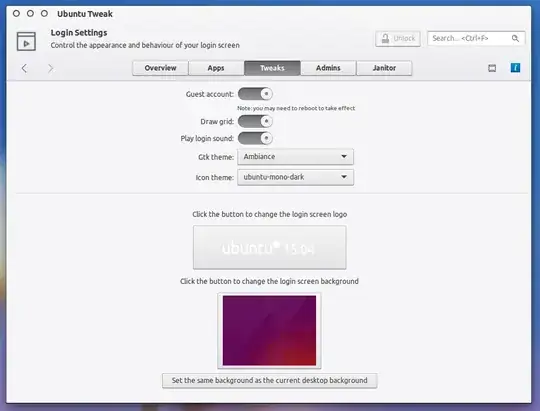
Task: Go forward with the right arrow
Action: [50, 68]
